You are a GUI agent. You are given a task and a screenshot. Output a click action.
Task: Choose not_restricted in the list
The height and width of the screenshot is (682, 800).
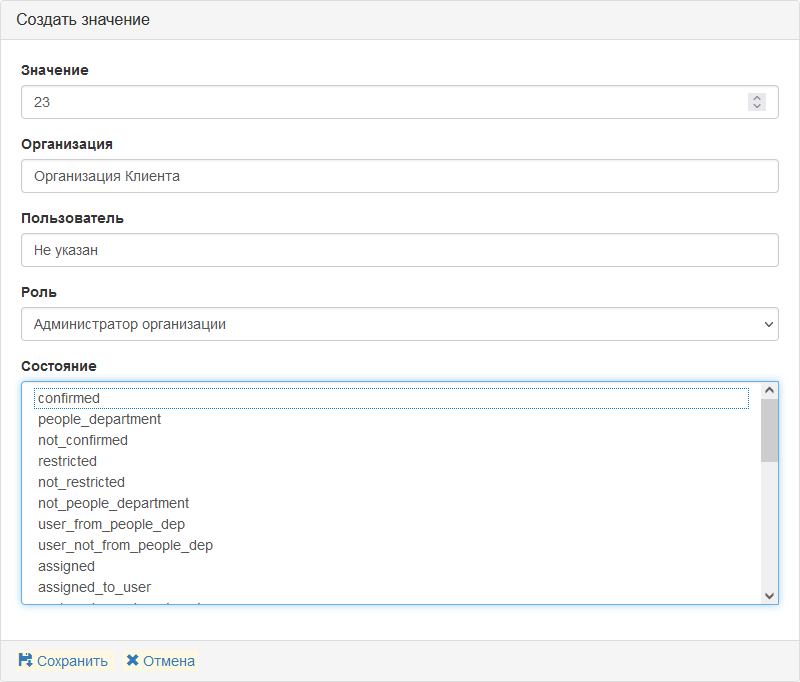point(81,482)
